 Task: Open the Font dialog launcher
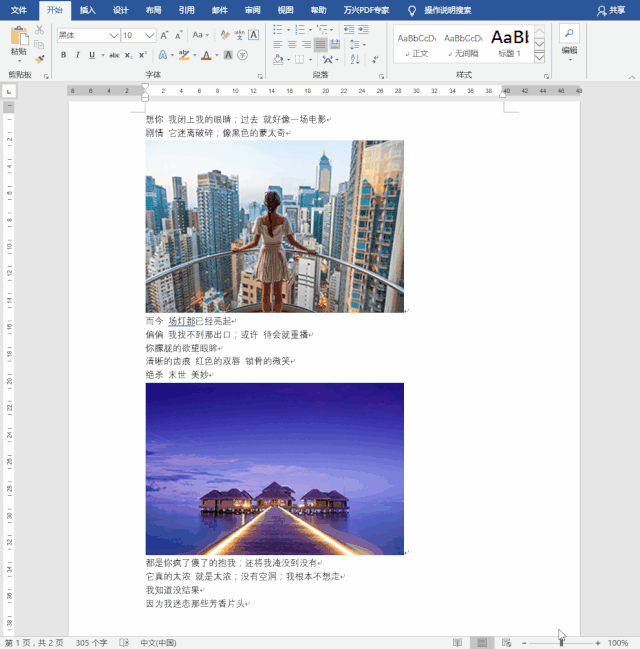click(260, 76)
